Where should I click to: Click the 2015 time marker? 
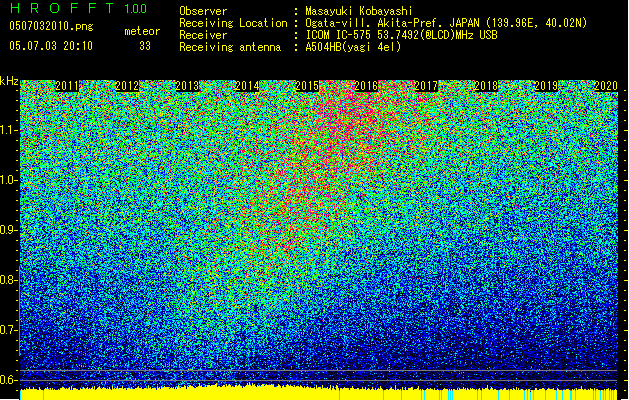pyautogui.click(x=307, y=86)
